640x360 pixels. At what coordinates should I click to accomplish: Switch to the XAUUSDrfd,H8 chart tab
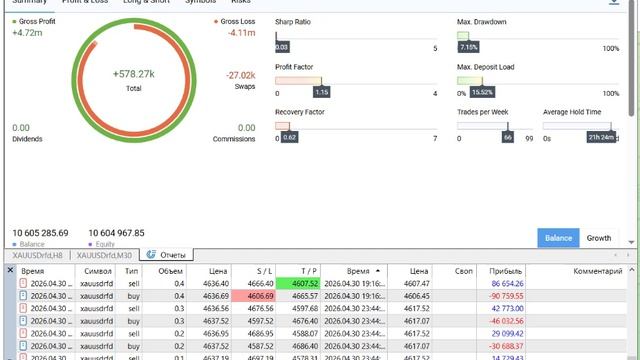(x=37, y=256)
